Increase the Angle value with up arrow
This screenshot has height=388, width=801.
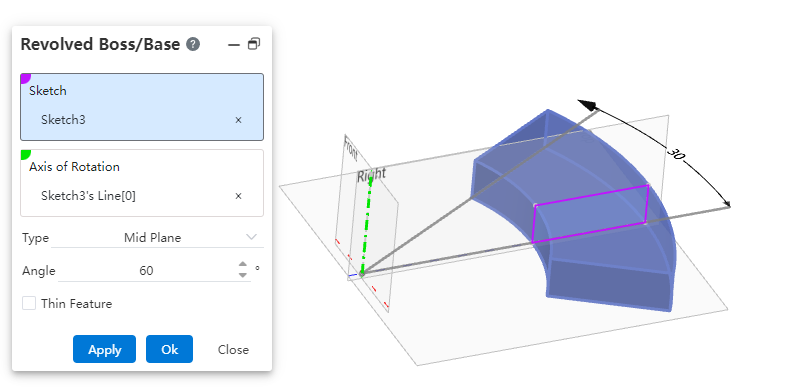[x=243, y=265]
